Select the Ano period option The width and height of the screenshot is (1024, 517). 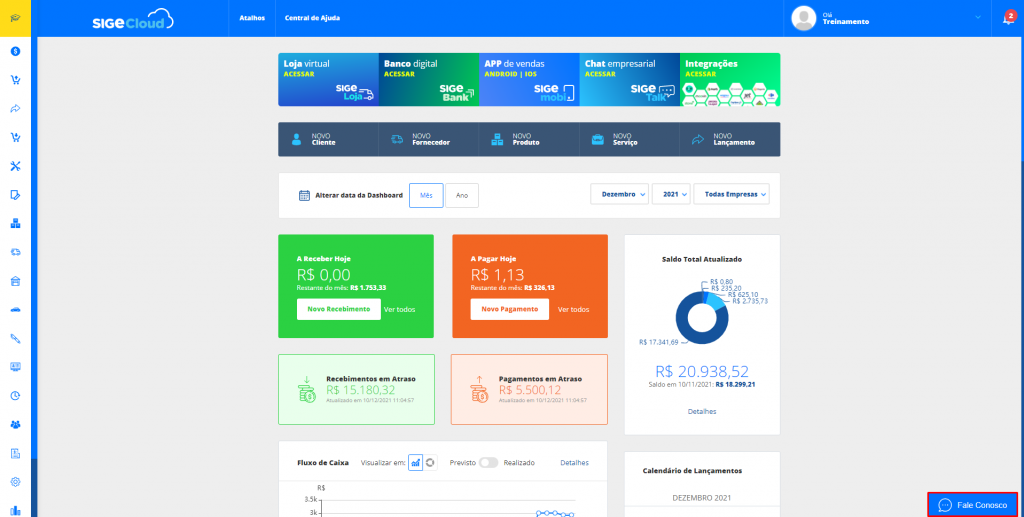coord(462,195)
